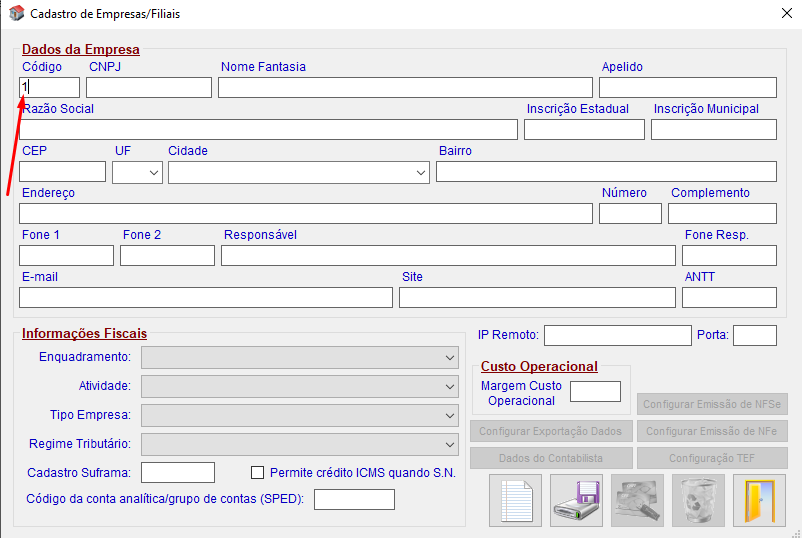This screenshot has width=802, height=538.
Task: Focus the Inscrição Estadual field
Action: click(584, 129)
